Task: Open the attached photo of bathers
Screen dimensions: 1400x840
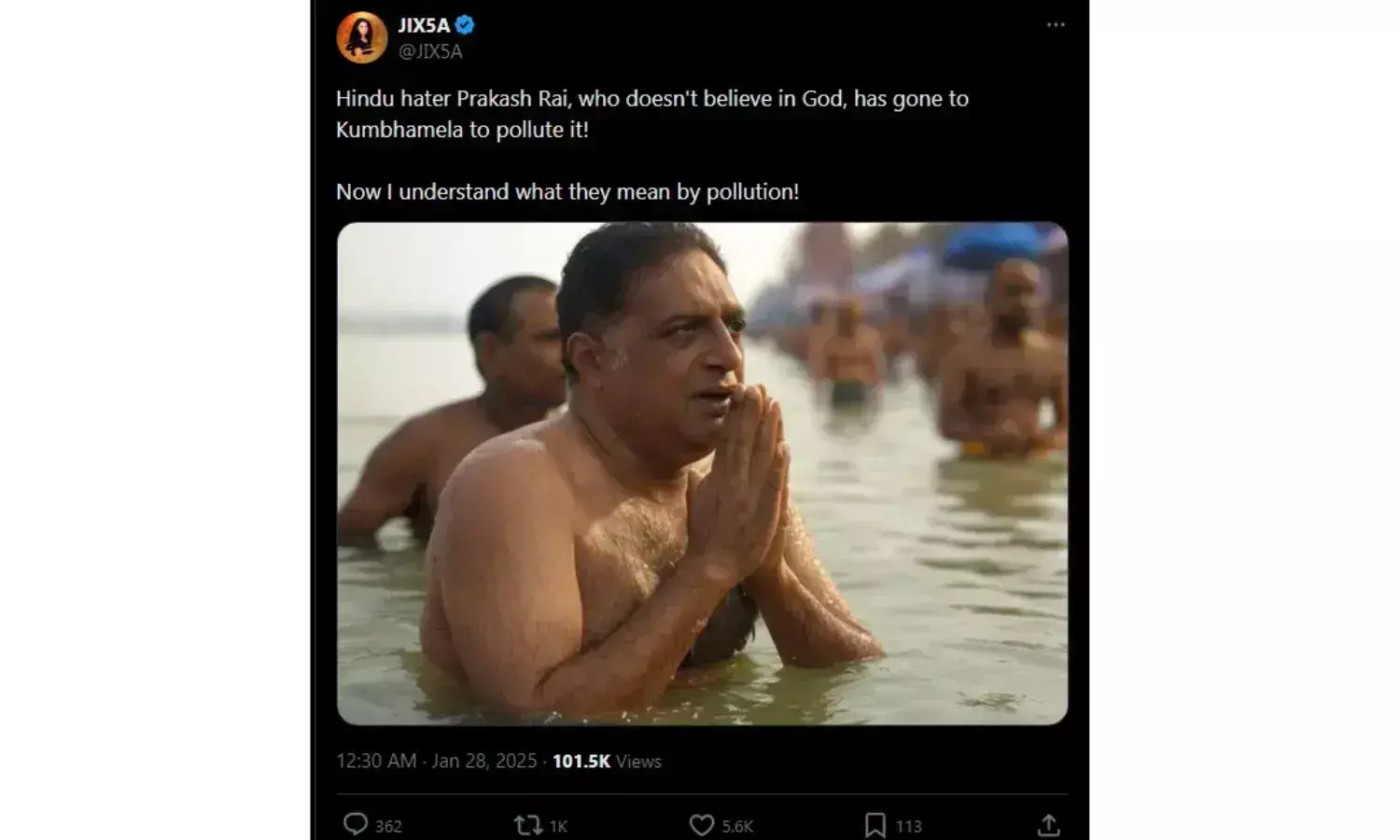Action: (702, 473)
